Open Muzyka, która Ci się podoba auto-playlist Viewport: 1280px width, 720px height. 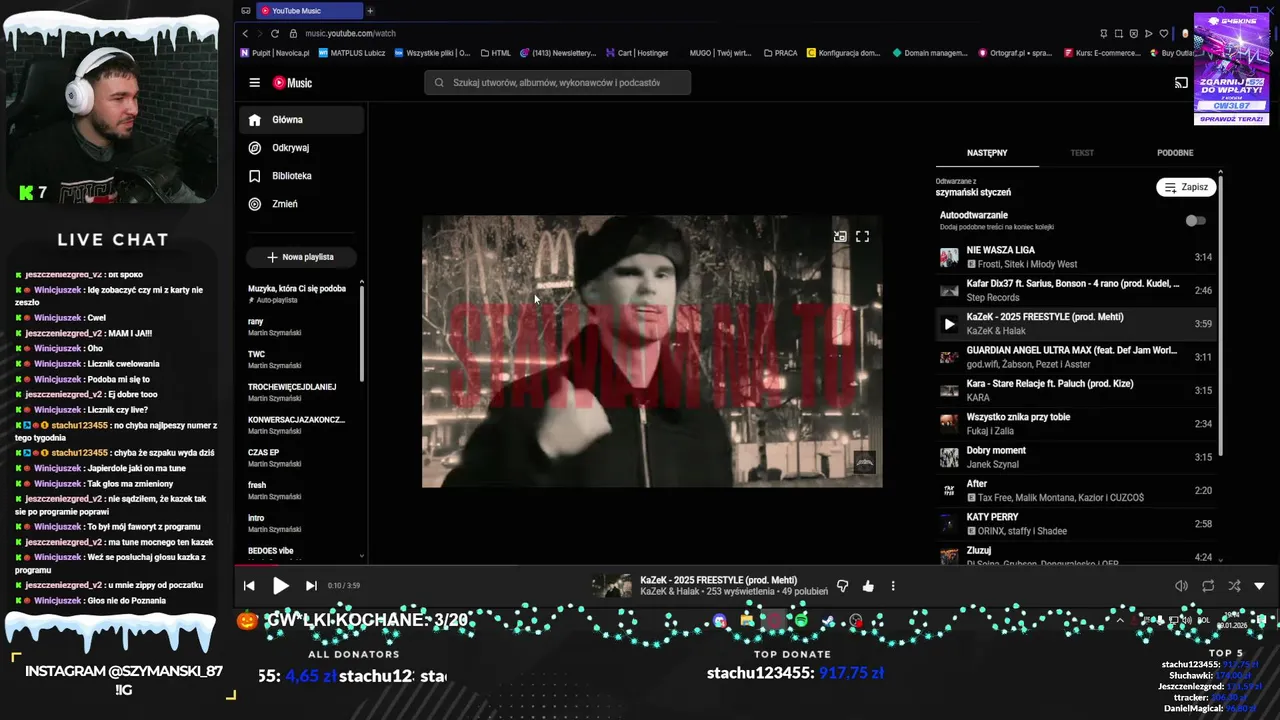[300, 294]
